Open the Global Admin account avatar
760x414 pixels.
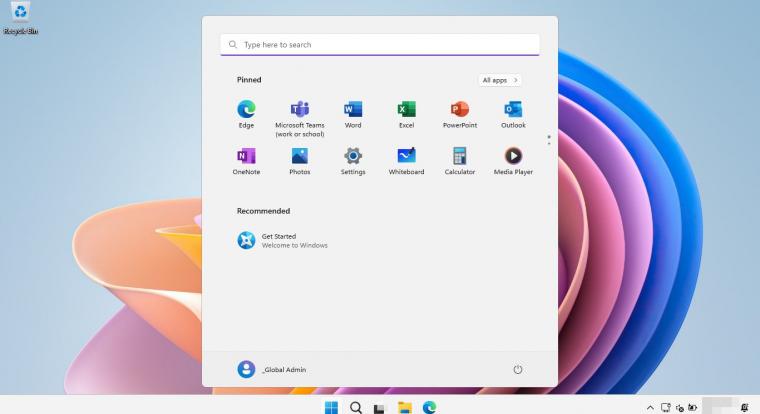[x=246, y=369]
